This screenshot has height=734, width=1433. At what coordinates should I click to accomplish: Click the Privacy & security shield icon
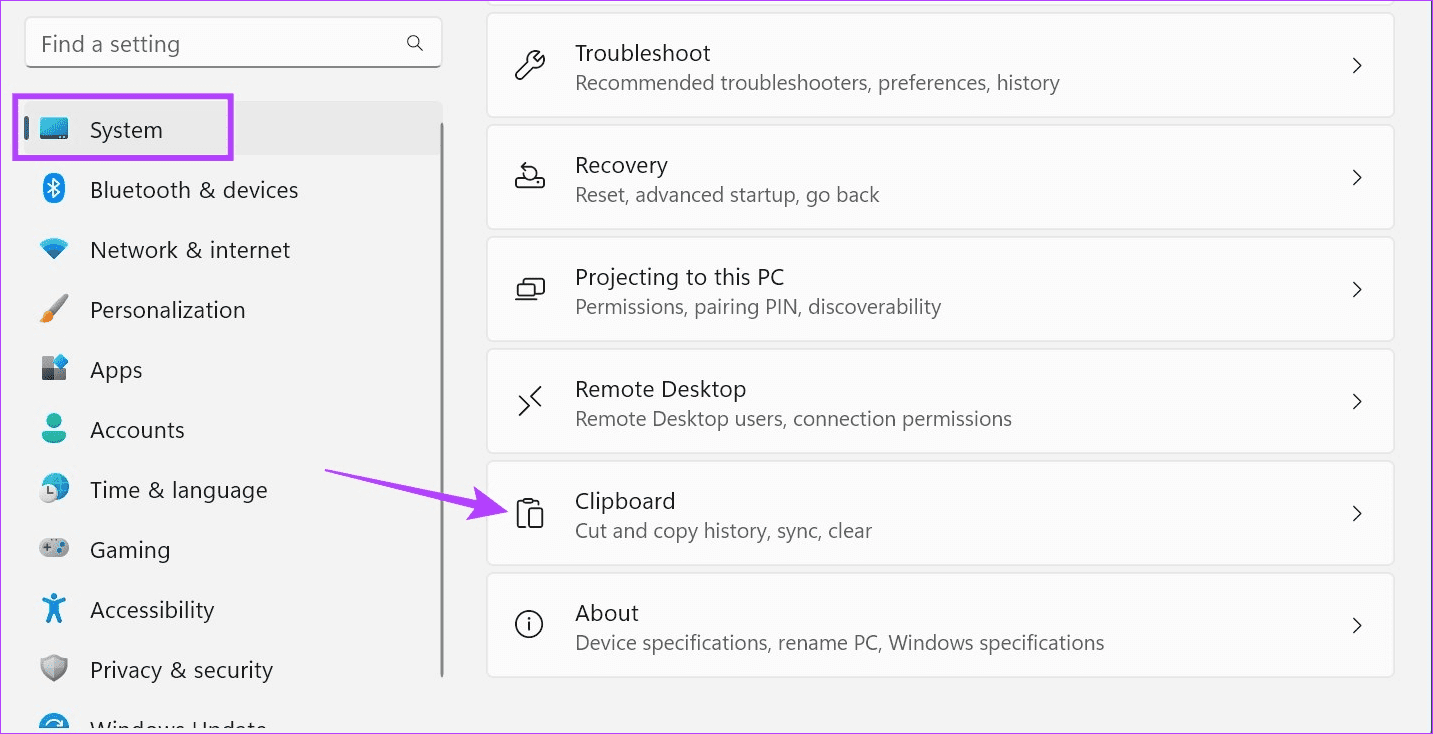pyautogui.click(x=54, y=669)
